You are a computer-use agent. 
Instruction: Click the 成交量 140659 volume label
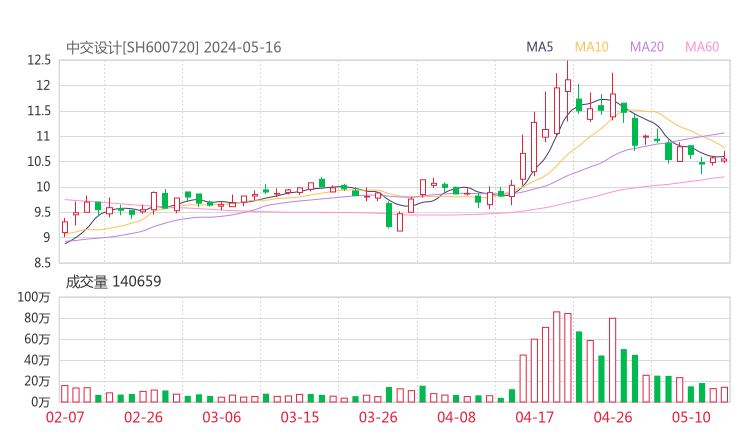point(113,282)
